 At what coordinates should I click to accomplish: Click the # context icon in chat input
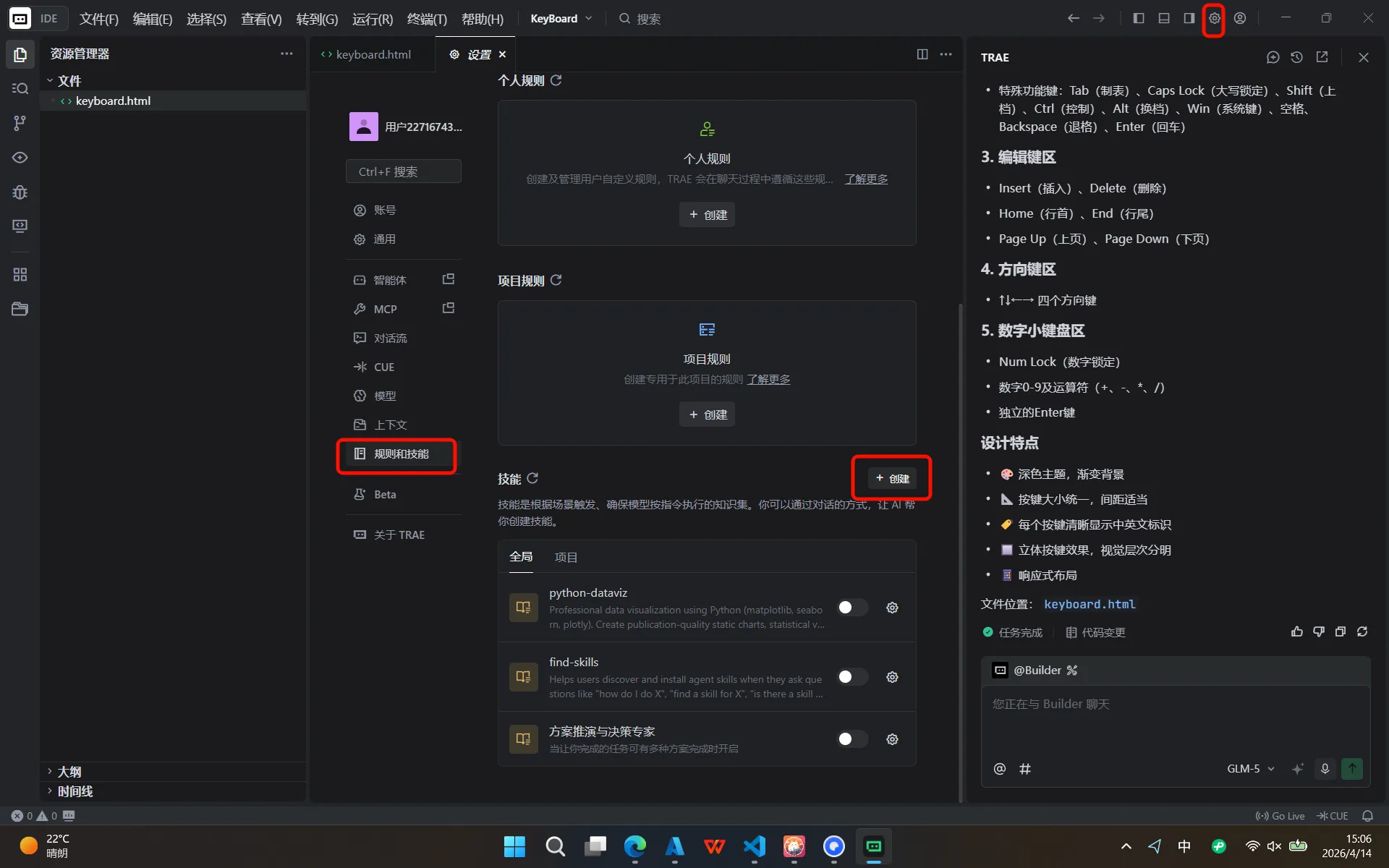click(x=1025, y=769)
